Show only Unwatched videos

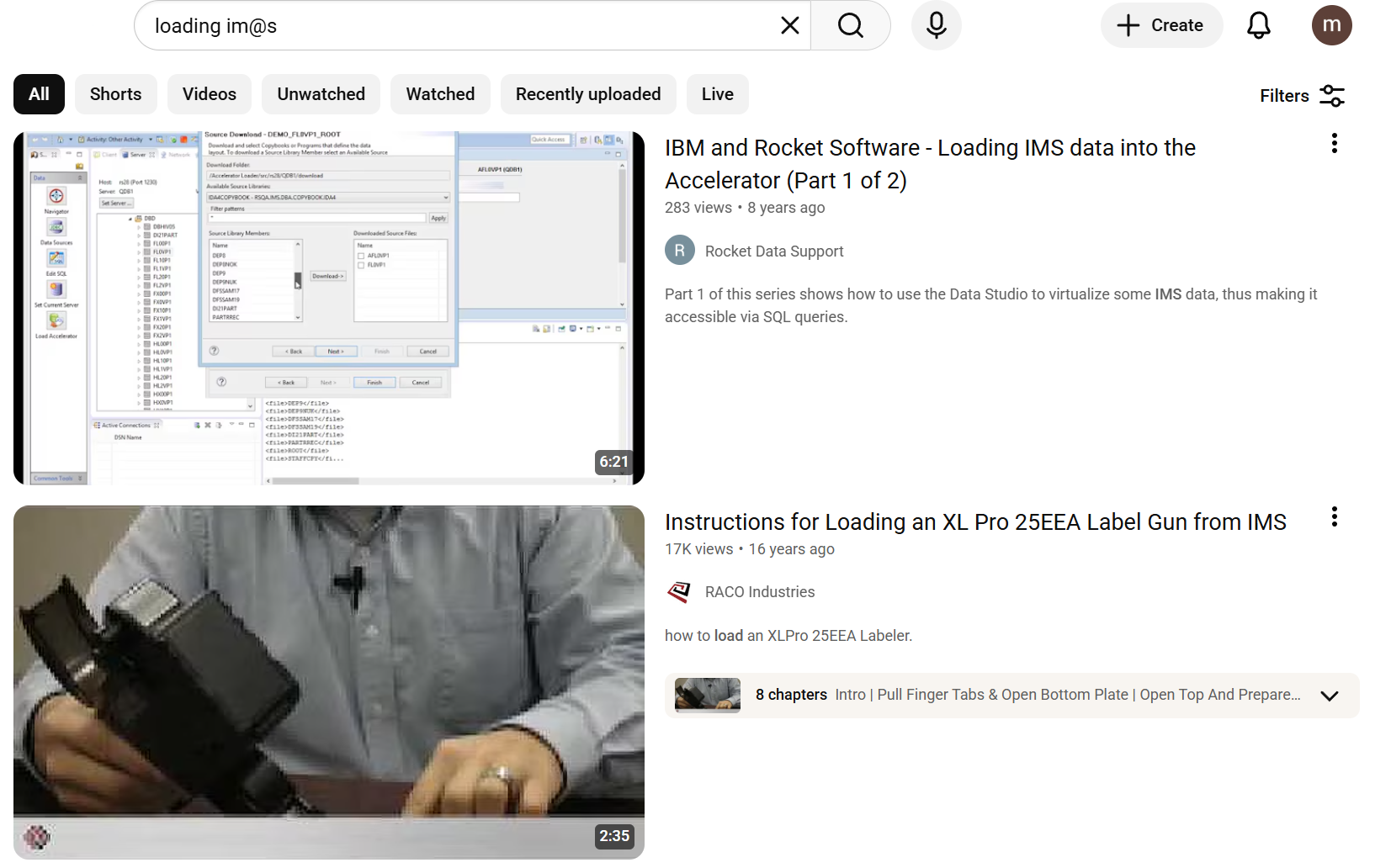(x=321, y=94)
